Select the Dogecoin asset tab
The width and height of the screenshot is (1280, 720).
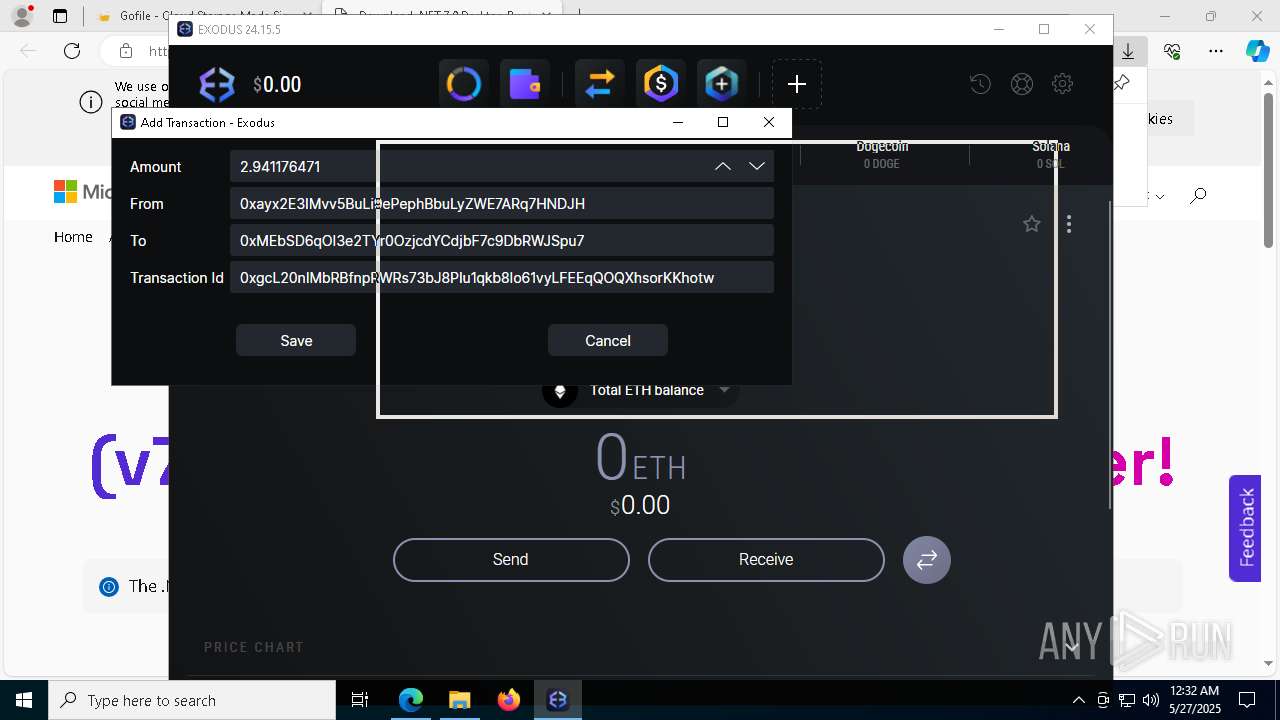coord(882,154)
